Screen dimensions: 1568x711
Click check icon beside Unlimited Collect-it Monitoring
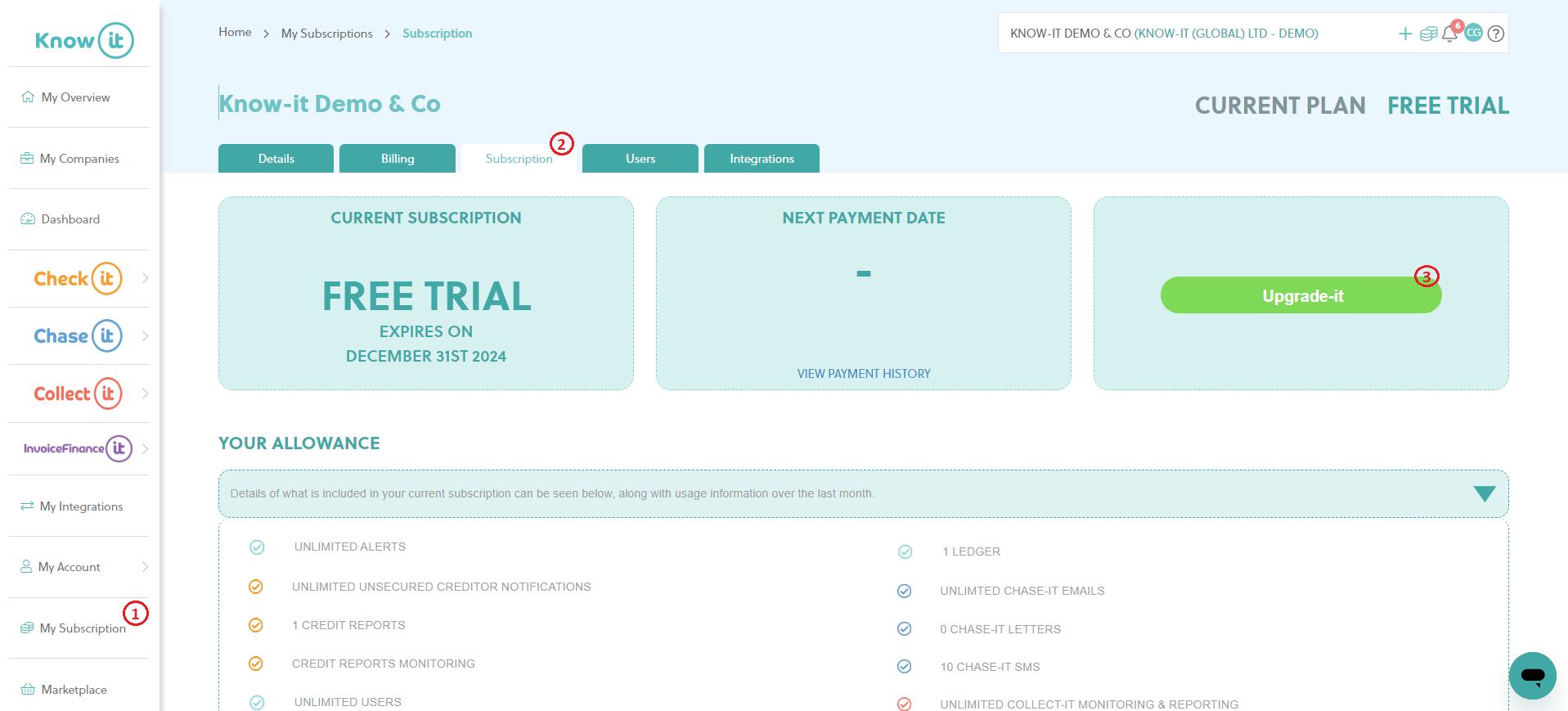coord(905,704)
